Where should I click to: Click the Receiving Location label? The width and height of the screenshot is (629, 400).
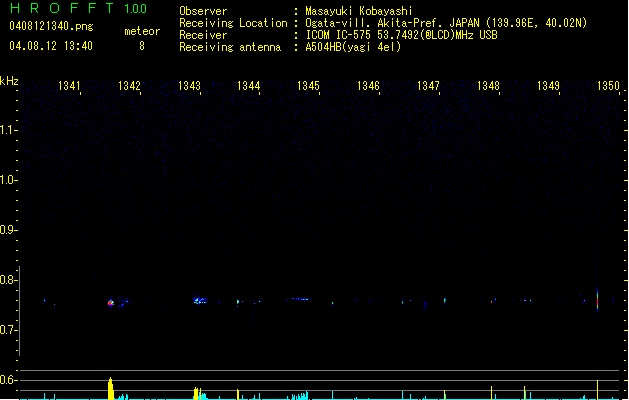[233, 23]
